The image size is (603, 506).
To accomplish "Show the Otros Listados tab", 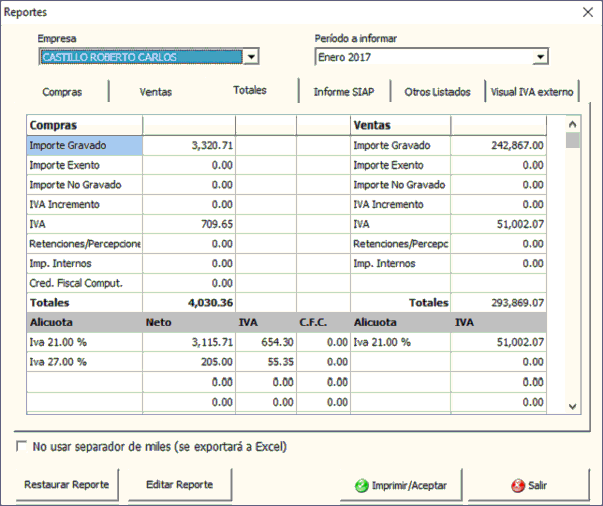I will click(437, 92).
